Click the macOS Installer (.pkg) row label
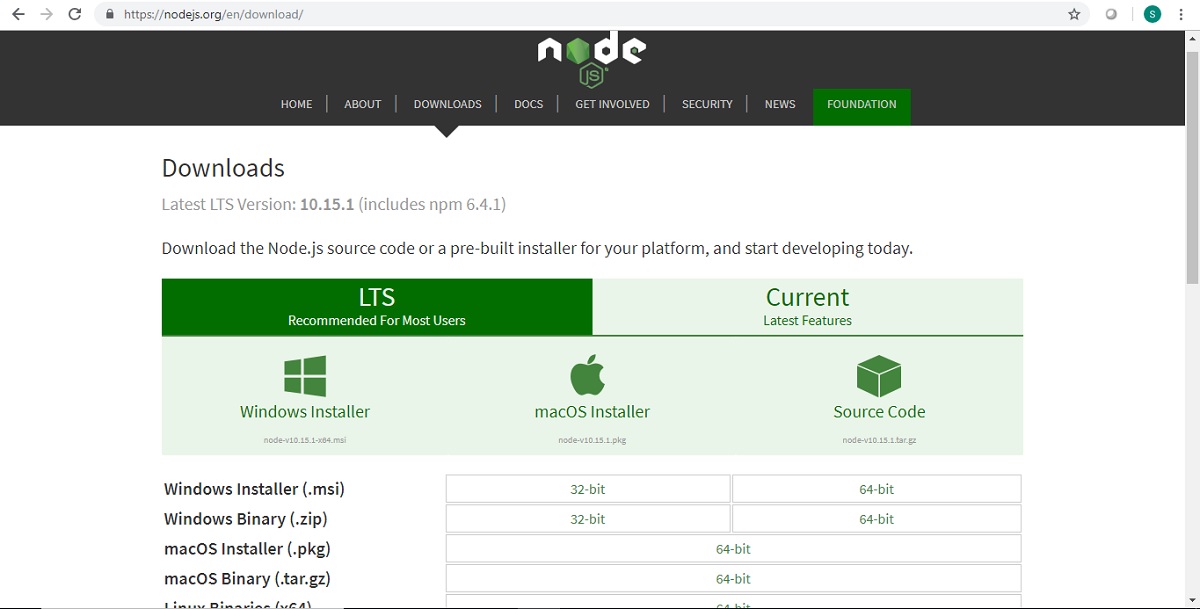This screenshot has height=609, width=1200. 247,549
